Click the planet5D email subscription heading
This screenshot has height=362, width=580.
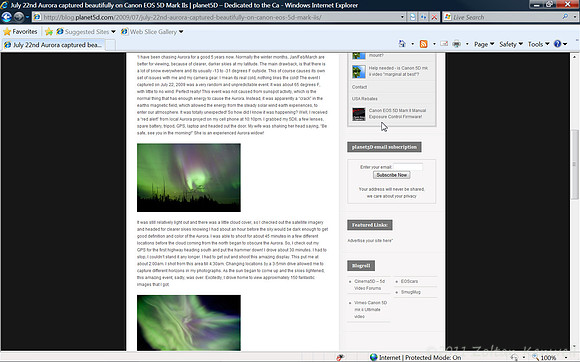(x=384, y=147)
